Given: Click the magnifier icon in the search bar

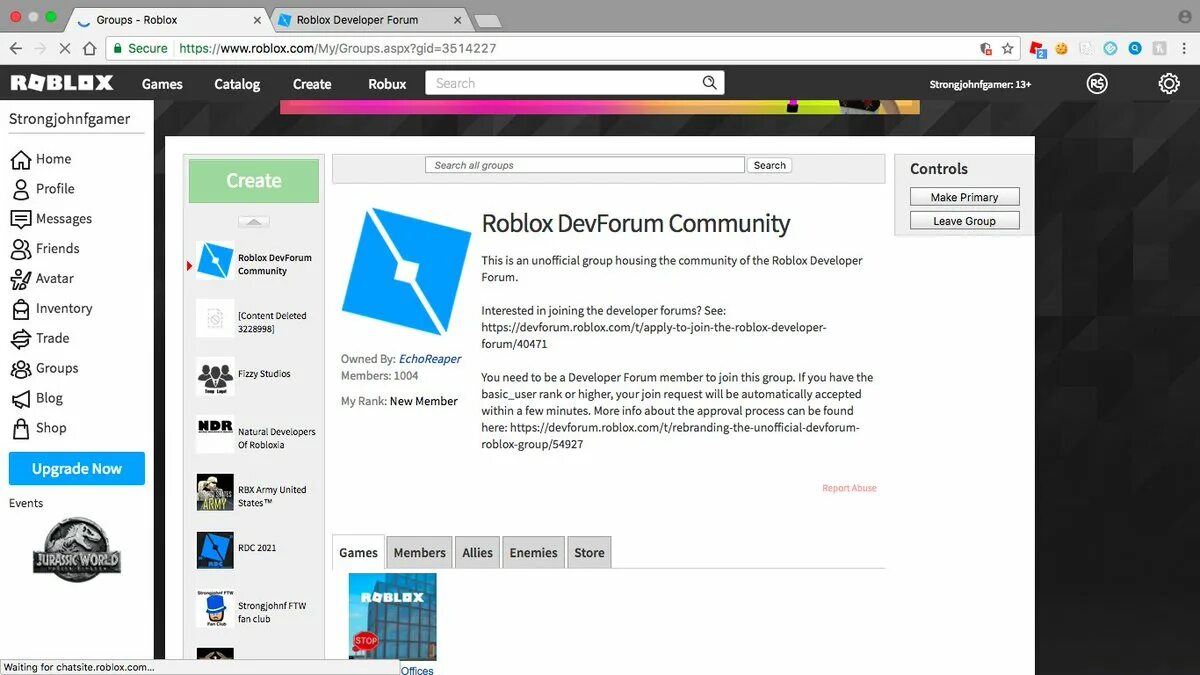Looking at the screenshot, I should [x=709, y=83].
